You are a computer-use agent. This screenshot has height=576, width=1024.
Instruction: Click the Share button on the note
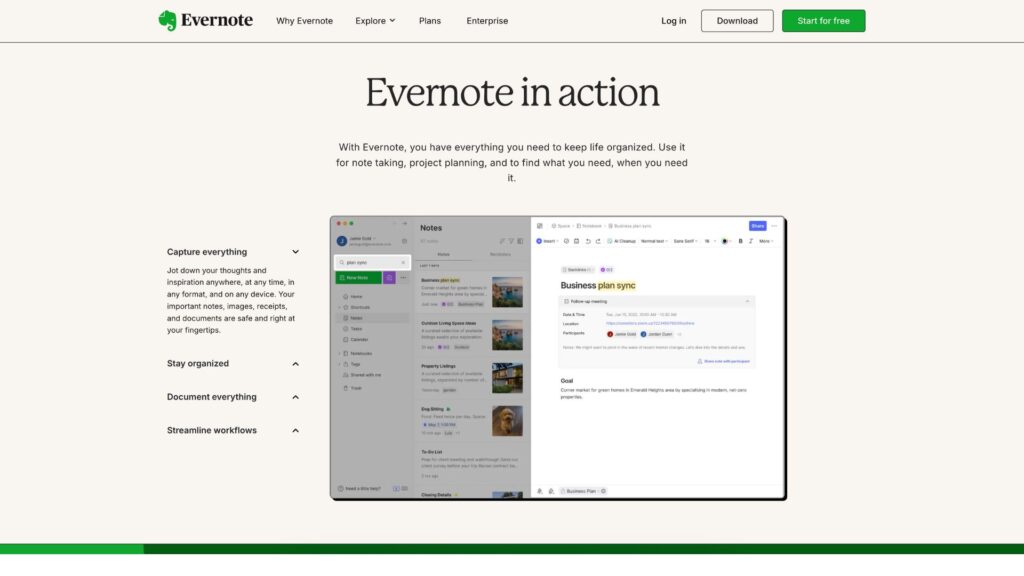click(757, 225)
